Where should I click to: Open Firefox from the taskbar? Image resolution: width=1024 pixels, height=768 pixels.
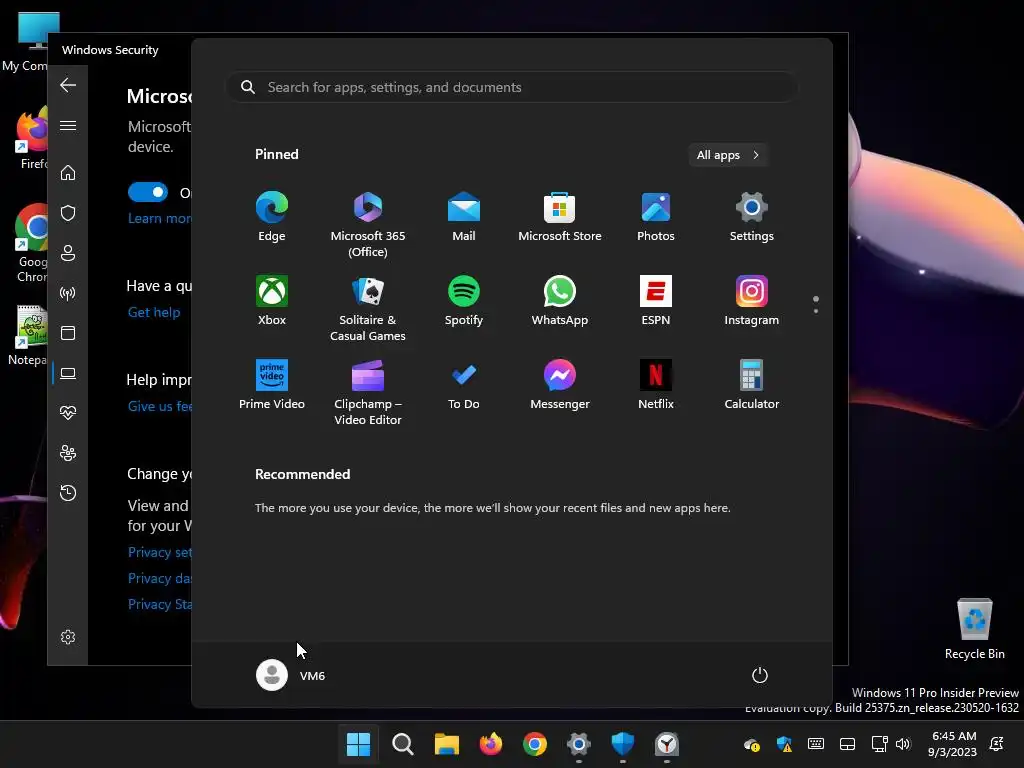click(490, 744)
